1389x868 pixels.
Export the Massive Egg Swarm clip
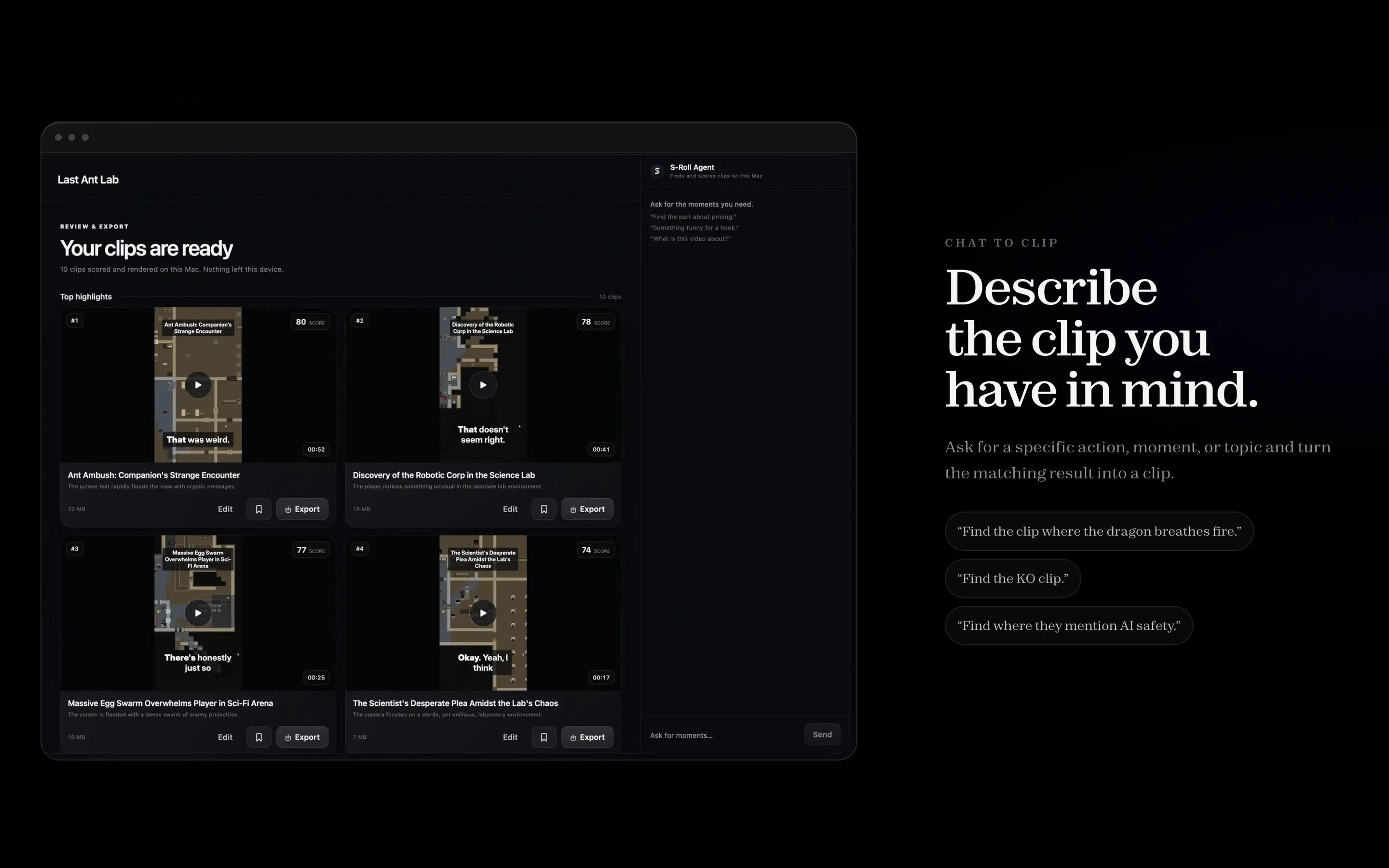click(x=302, y=737)
